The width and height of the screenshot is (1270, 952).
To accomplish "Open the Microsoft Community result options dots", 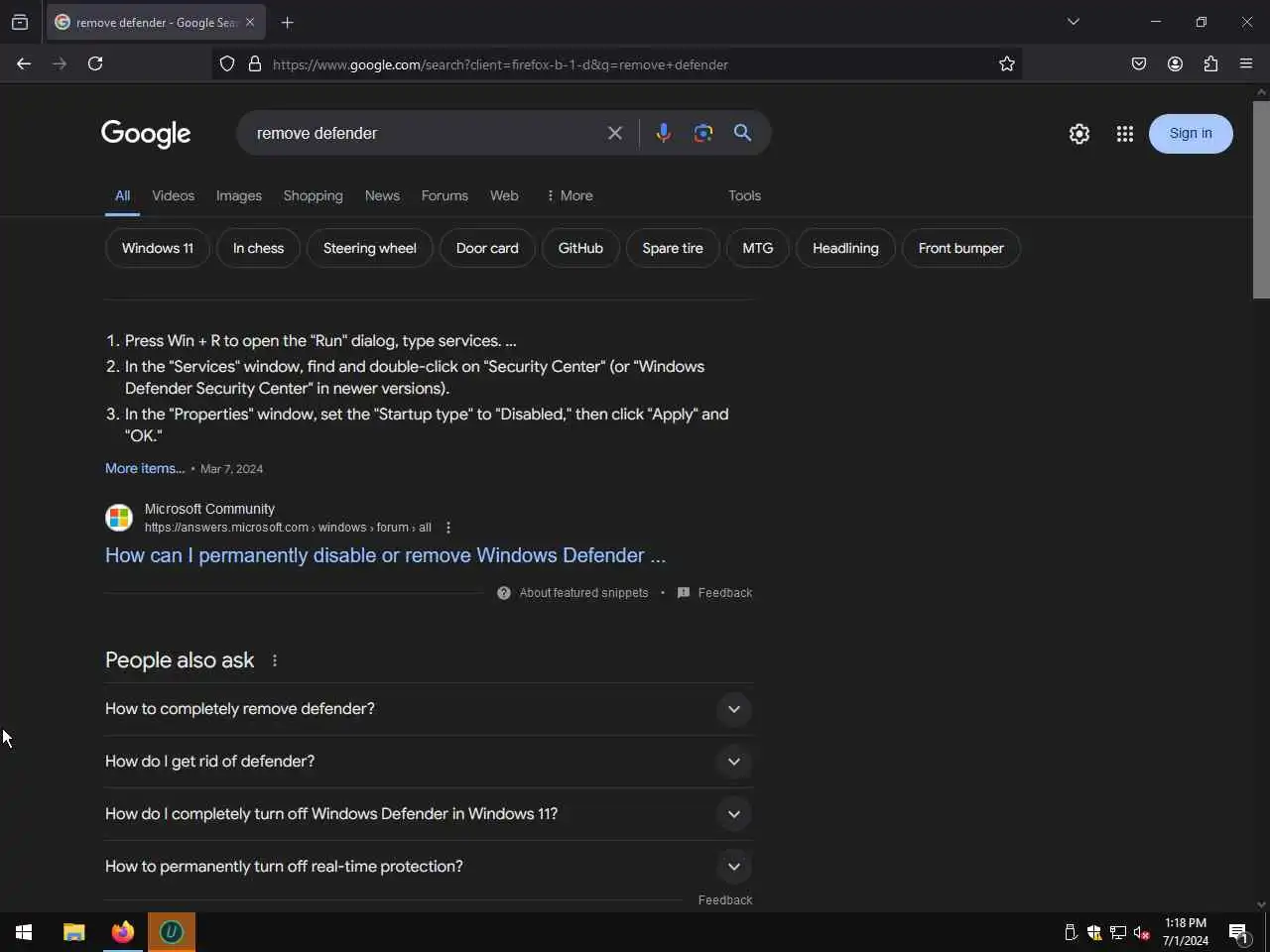I will coord(448,528).
